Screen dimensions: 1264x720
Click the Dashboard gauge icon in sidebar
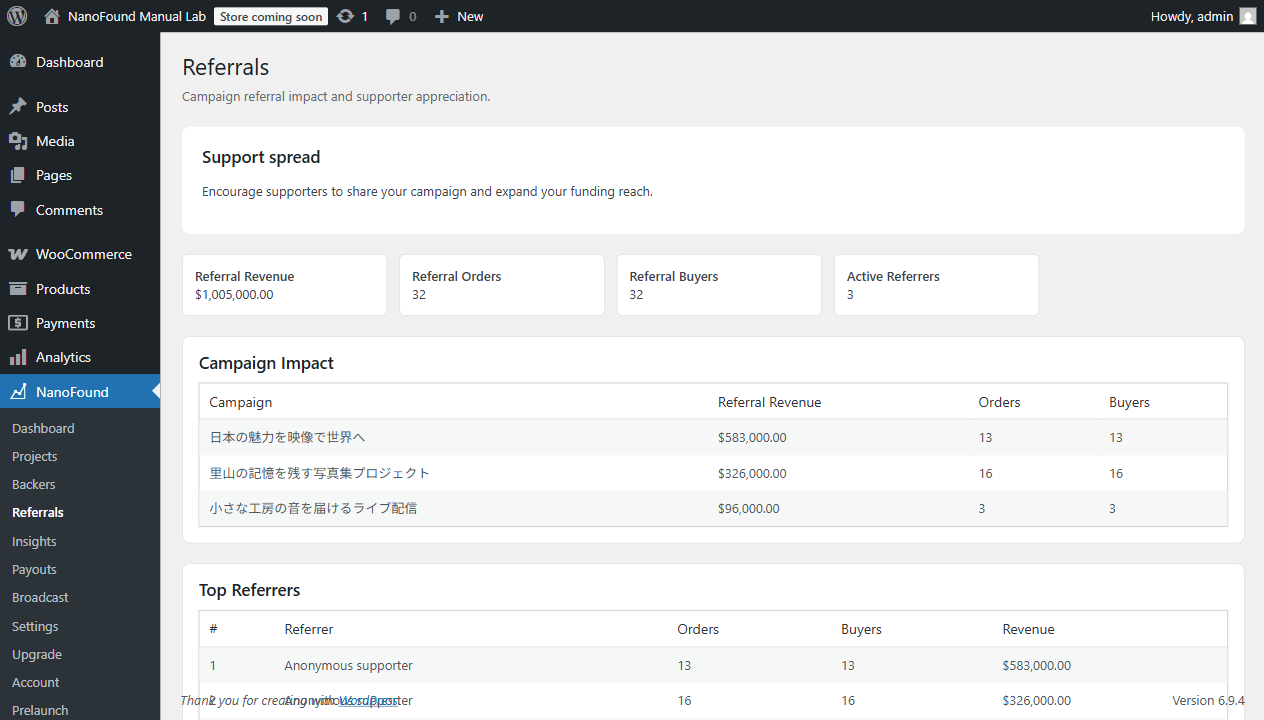18,62
